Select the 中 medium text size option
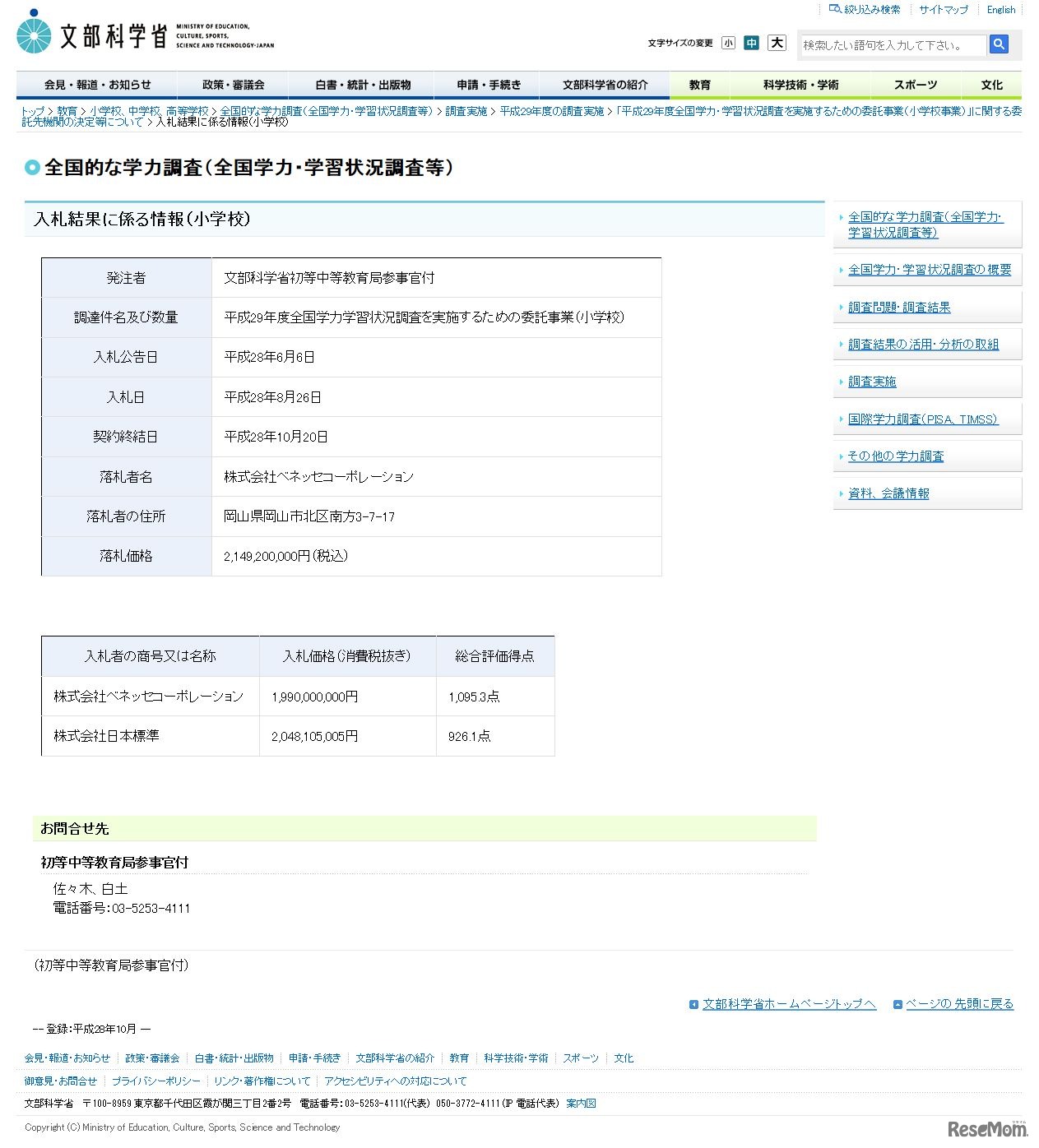This screenshot has width=1039, height=1148. (751, 43)
